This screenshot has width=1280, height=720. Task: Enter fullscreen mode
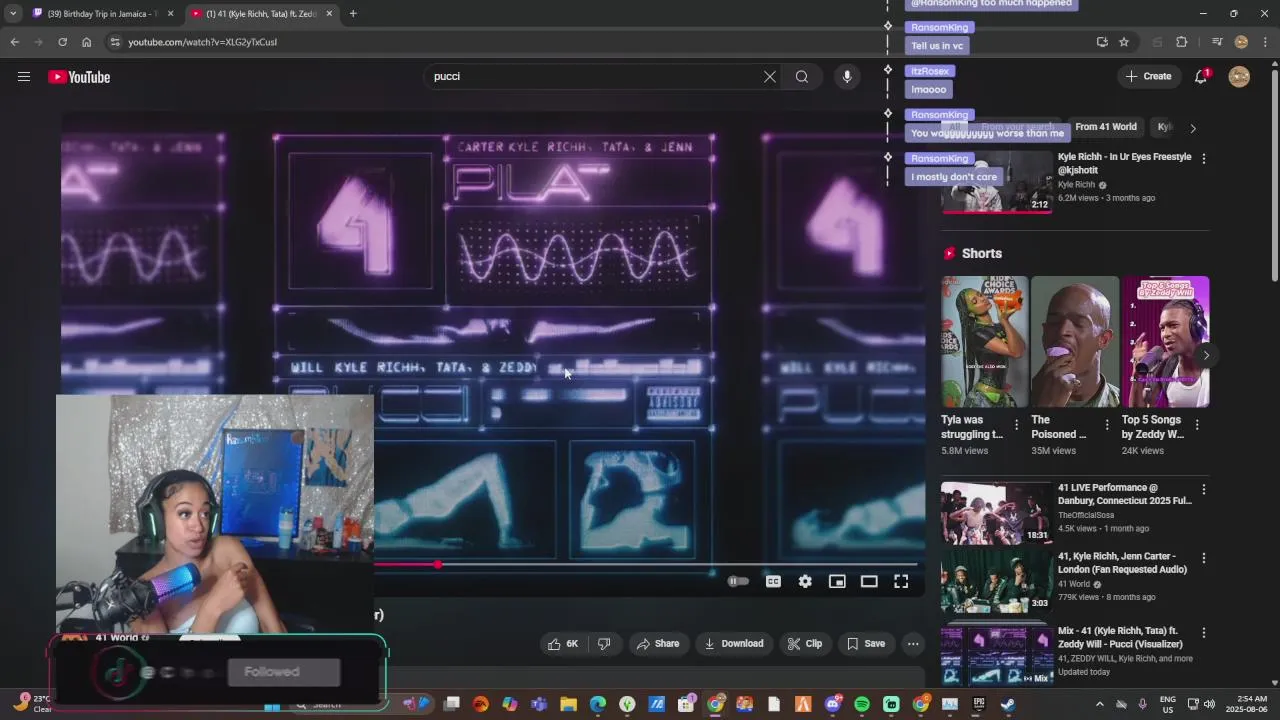901,581
